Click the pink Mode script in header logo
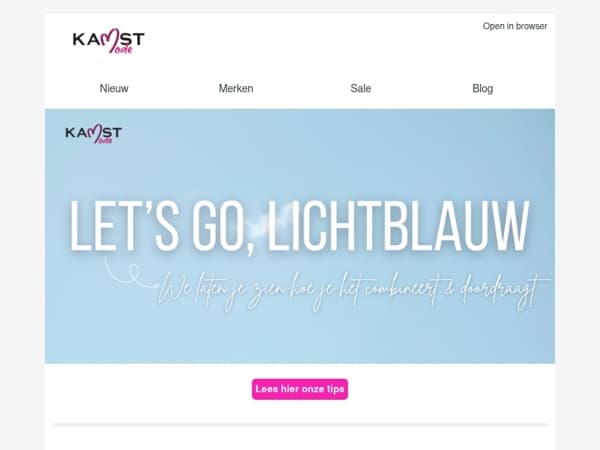The height and width of the screenshot is (450, 600). coord(122,50)
